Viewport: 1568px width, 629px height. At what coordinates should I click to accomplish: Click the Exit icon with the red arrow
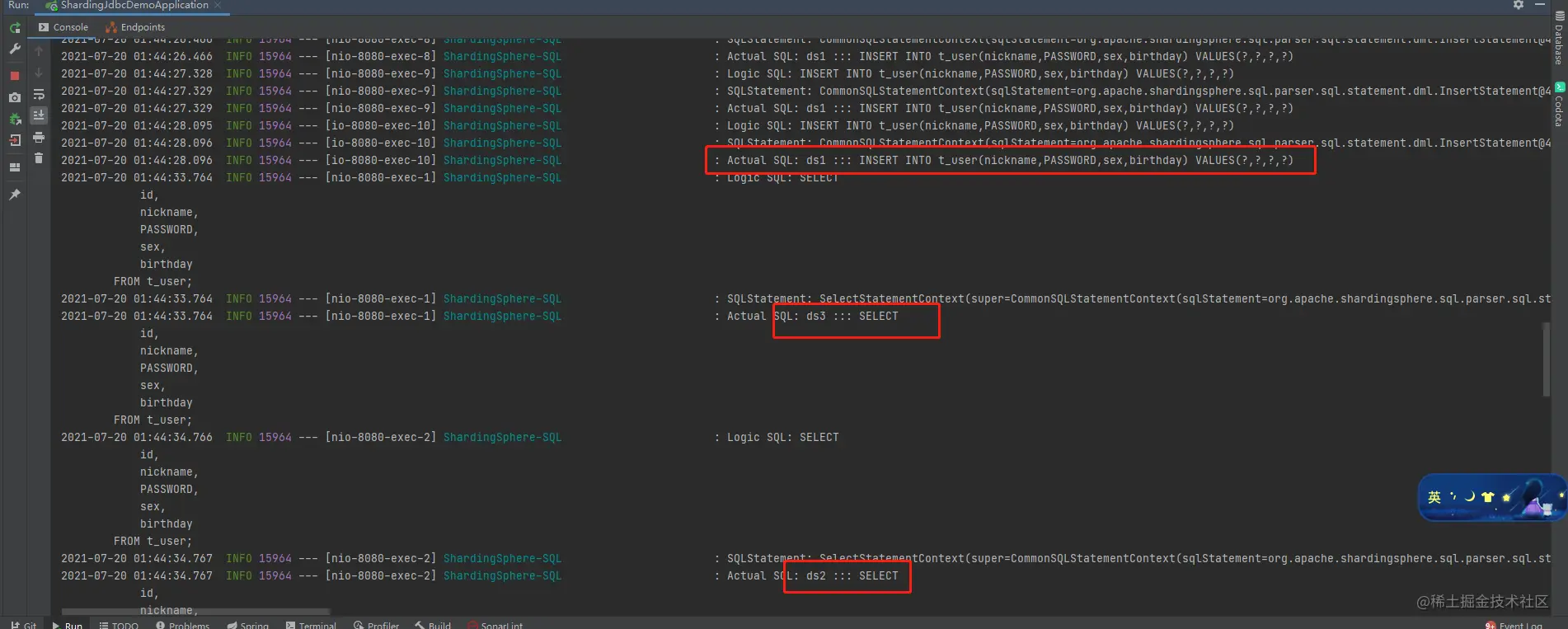(15, 141)
